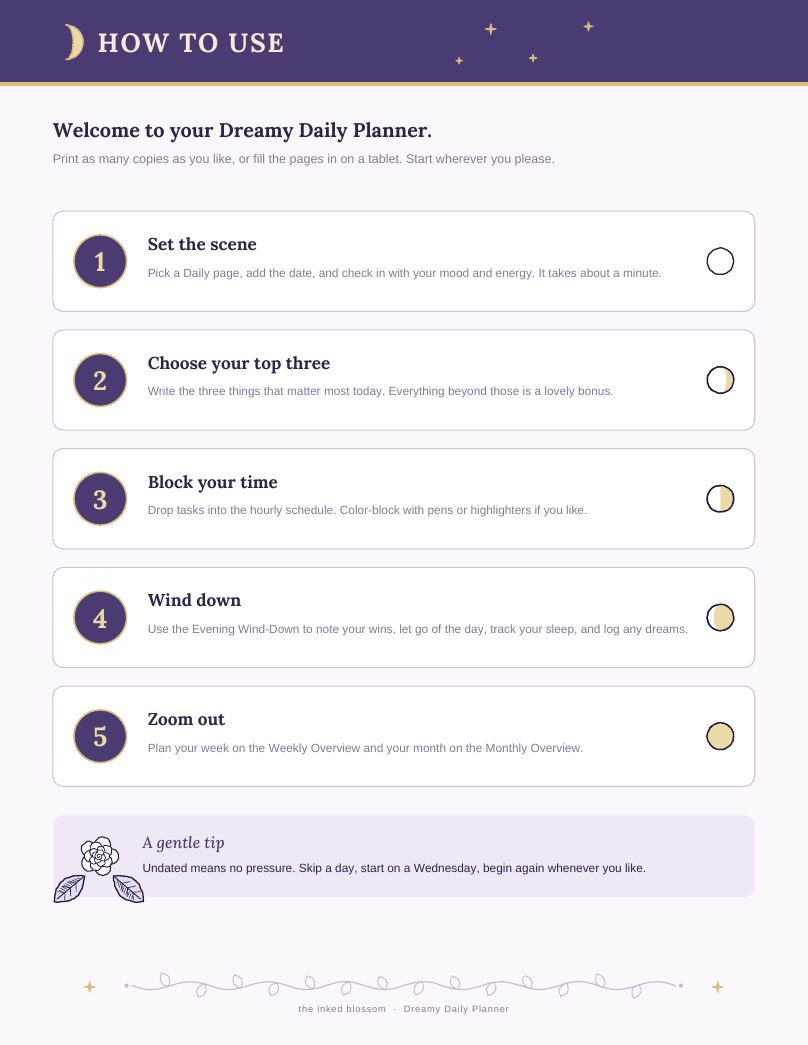This screenshot has width=808, height=1045.
Task: Click the Zoom out heading
Action: click(x=186, y=720)
